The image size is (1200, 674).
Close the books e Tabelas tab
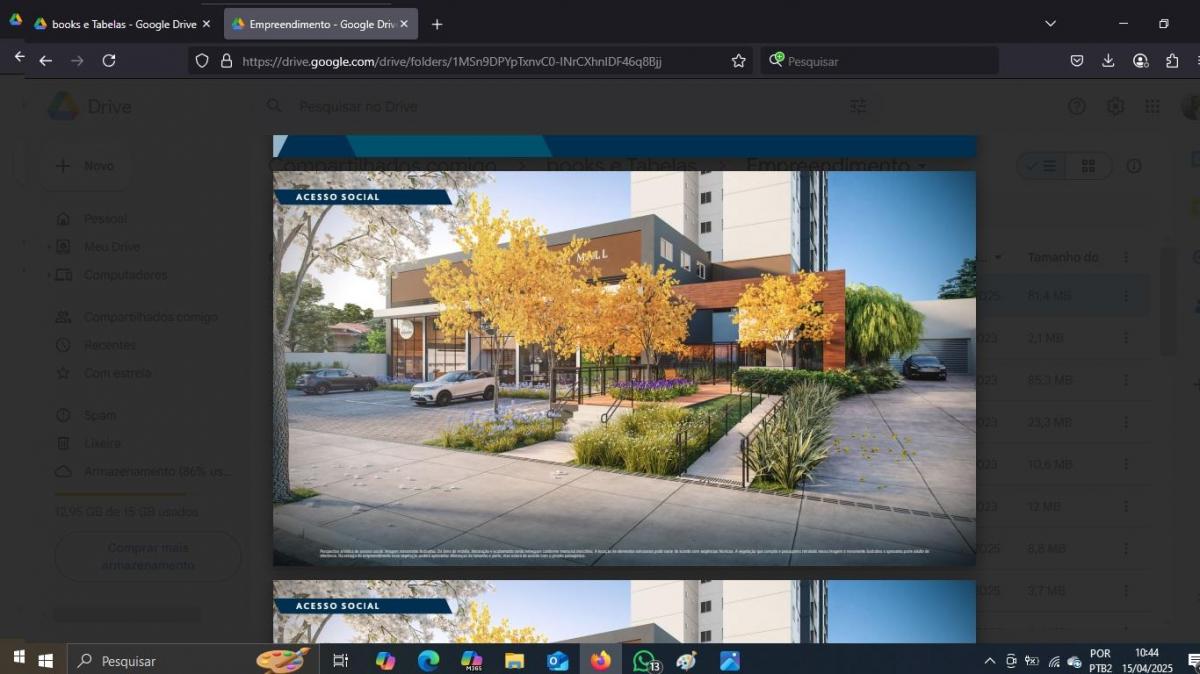tap(206, 24)
